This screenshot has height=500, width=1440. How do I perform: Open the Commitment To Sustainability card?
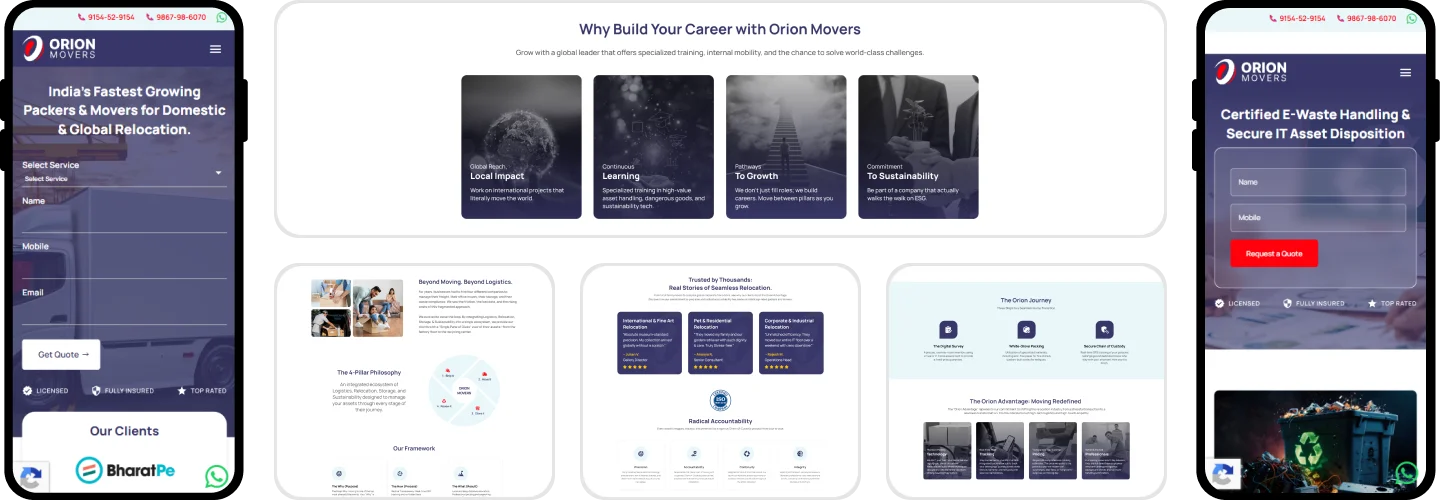point(918,147)
